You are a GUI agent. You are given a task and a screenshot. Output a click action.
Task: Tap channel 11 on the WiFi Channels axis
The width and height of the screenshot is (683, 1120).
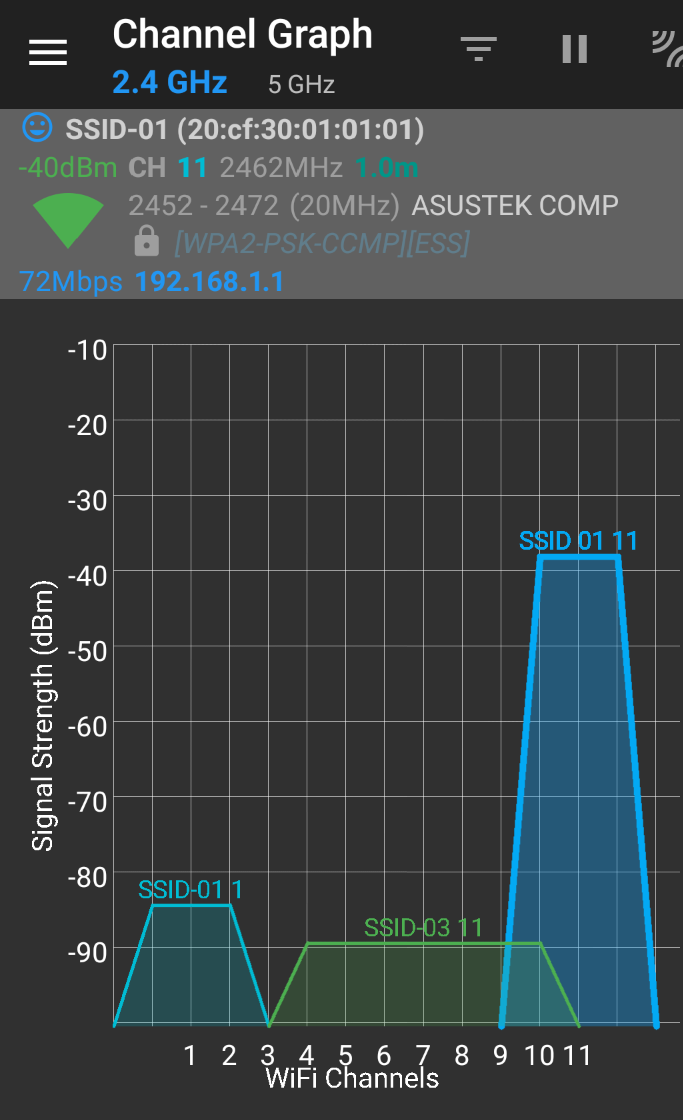point(577,1055)
